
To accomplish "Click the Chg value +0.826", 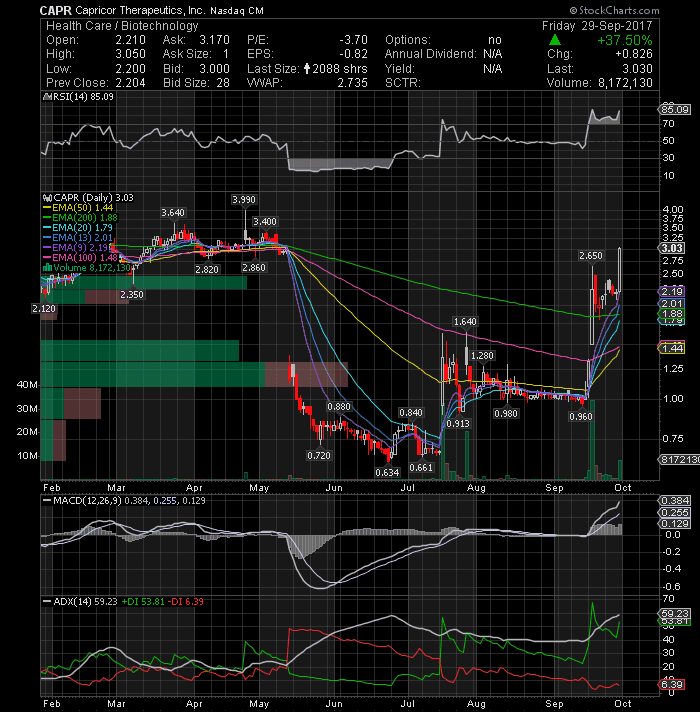I will (634, 54).
